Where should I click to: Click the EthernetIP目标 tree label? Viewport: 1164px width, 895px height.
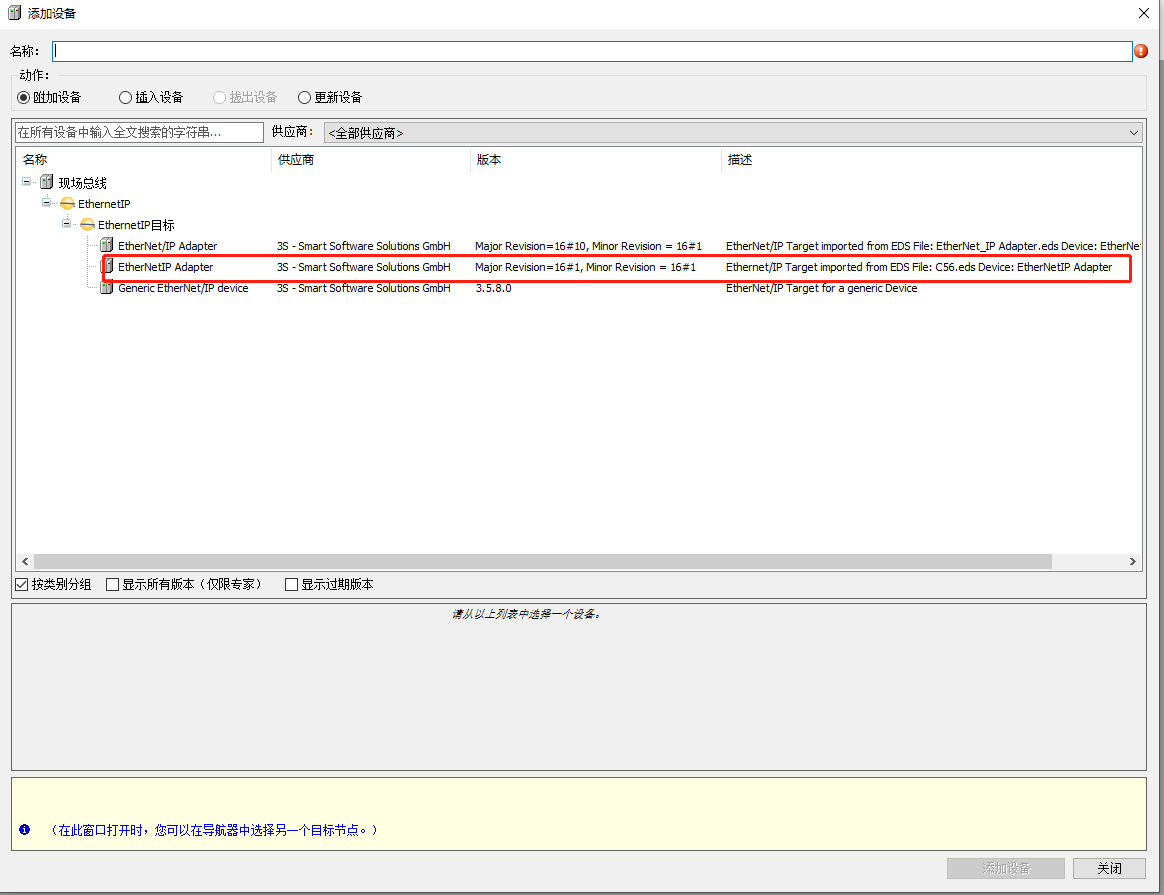137,225
